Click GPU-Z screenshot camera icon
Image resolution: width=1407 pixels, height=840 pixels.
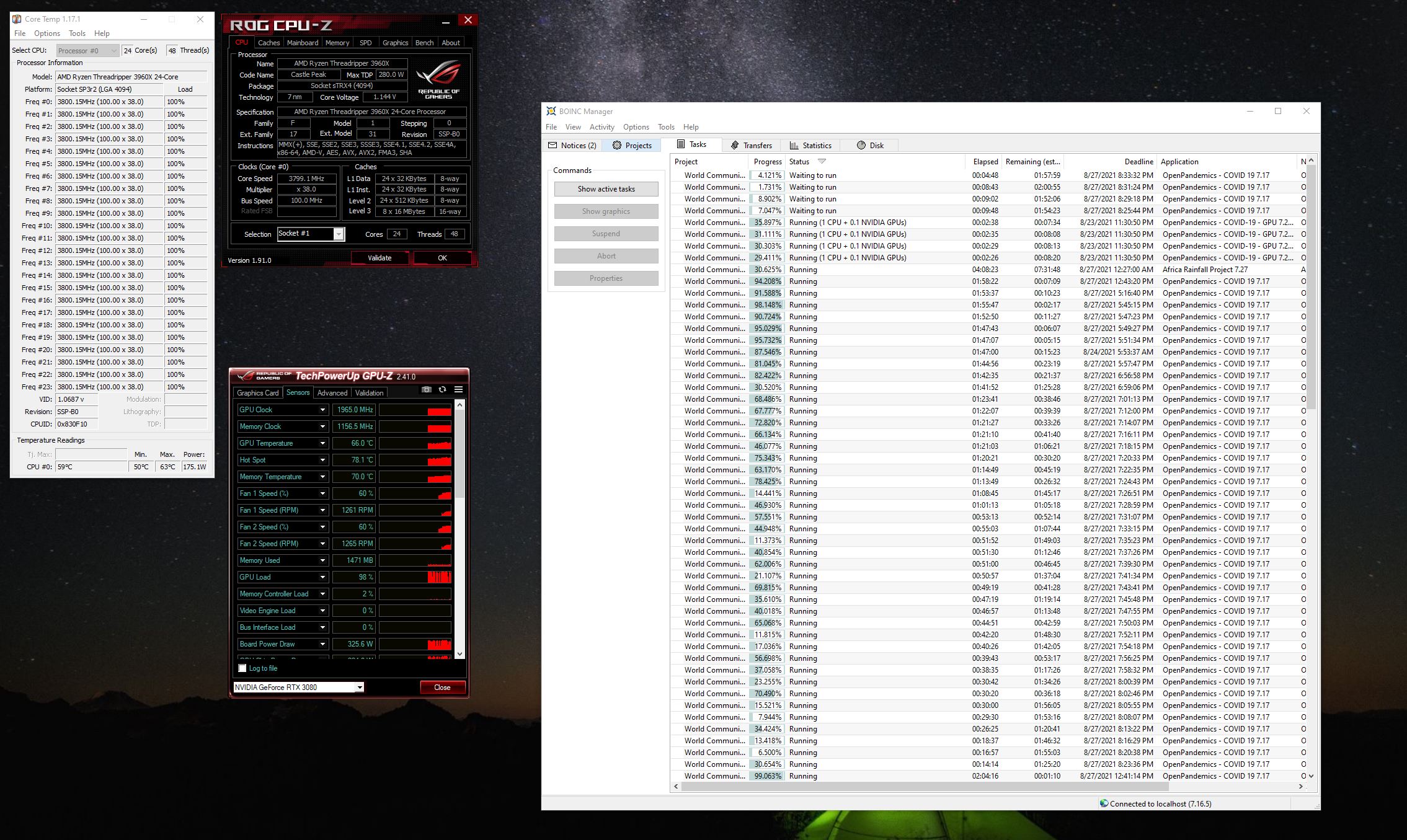pos(426,390)
